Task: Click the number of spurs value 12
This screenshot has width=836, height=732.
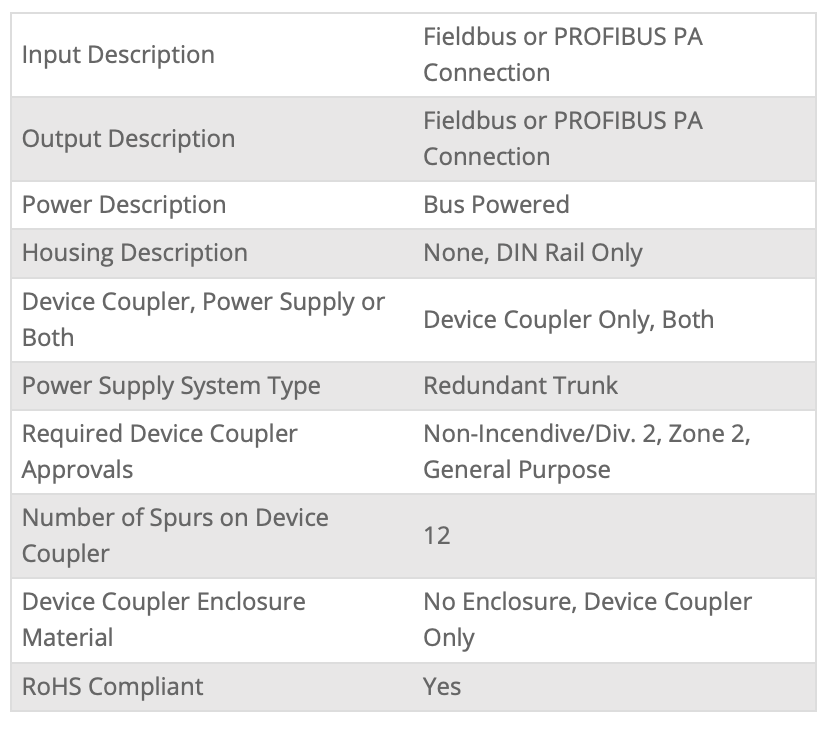Action: tap(437, 536)
